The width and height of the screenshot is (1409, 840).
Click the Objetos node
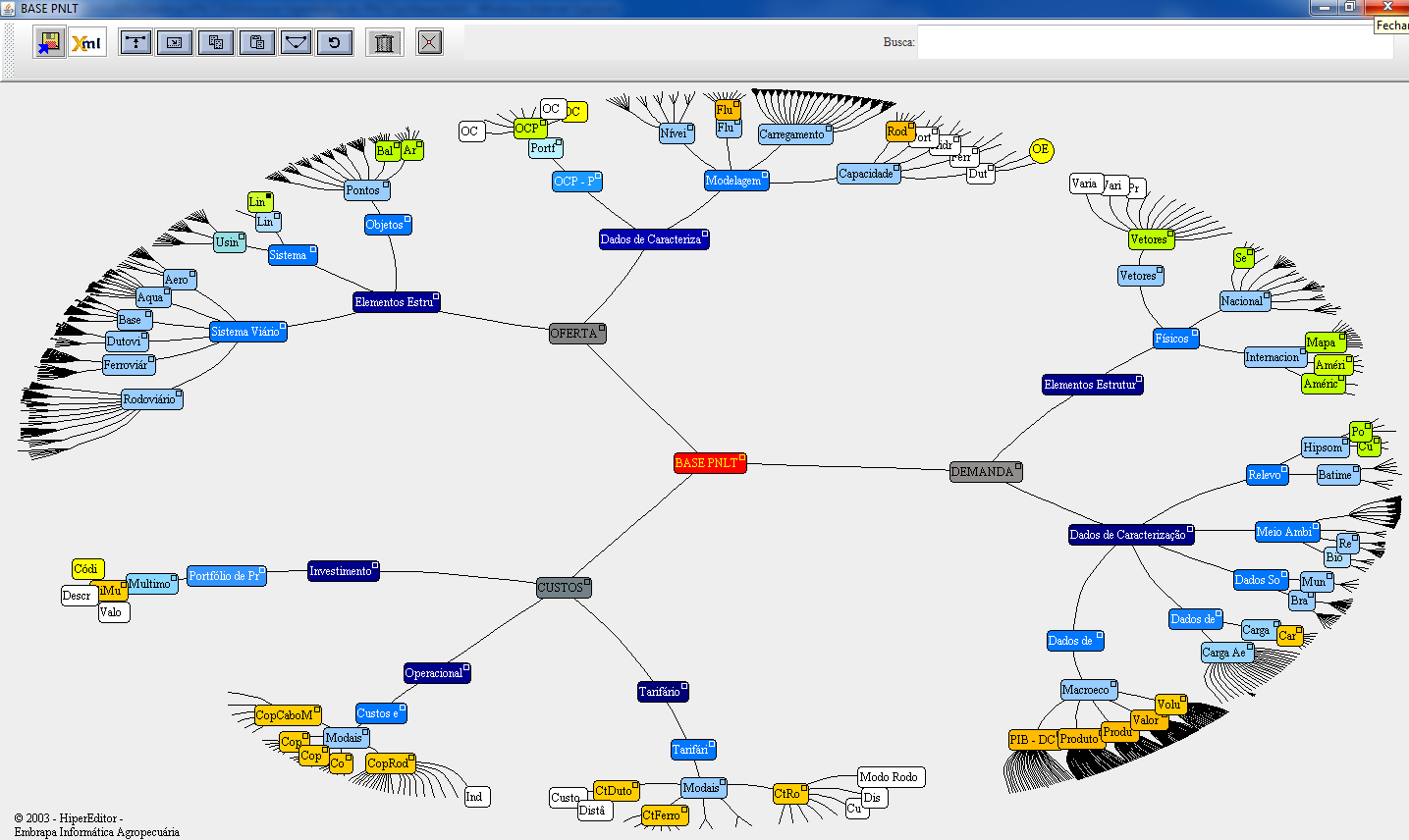click(388, 225)
